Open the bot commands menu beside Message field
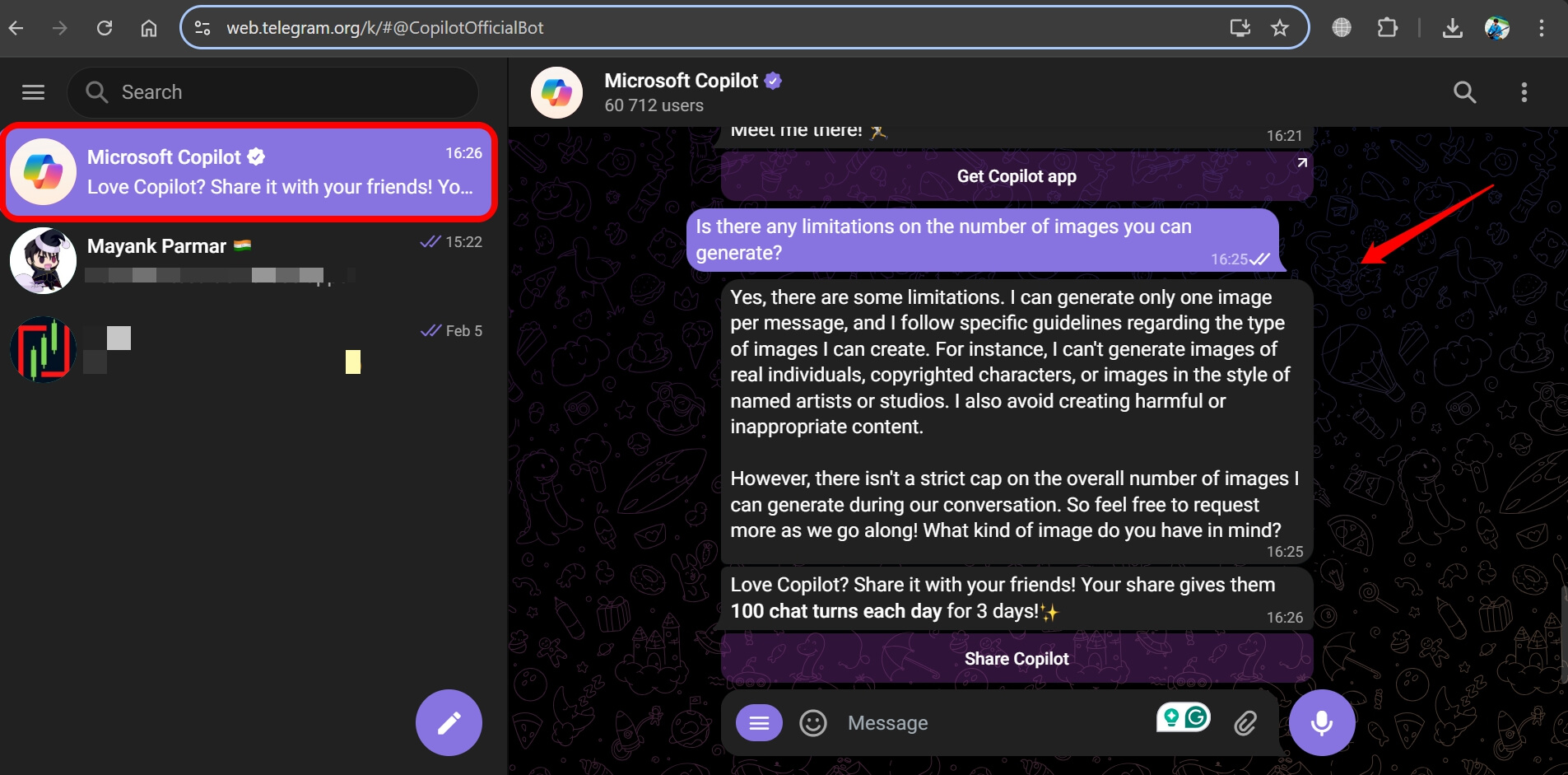1568x775 pixels. click(759, 722)
